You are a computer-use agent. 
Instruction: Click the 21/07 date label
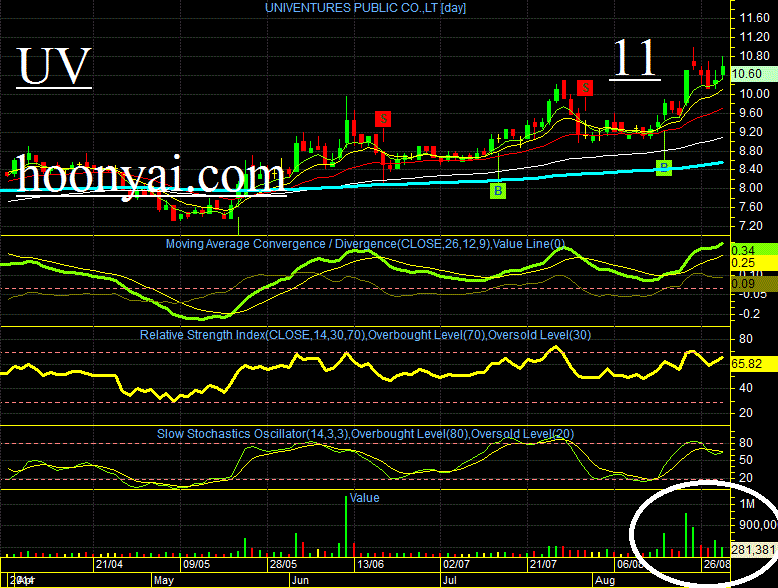[543, 564]
